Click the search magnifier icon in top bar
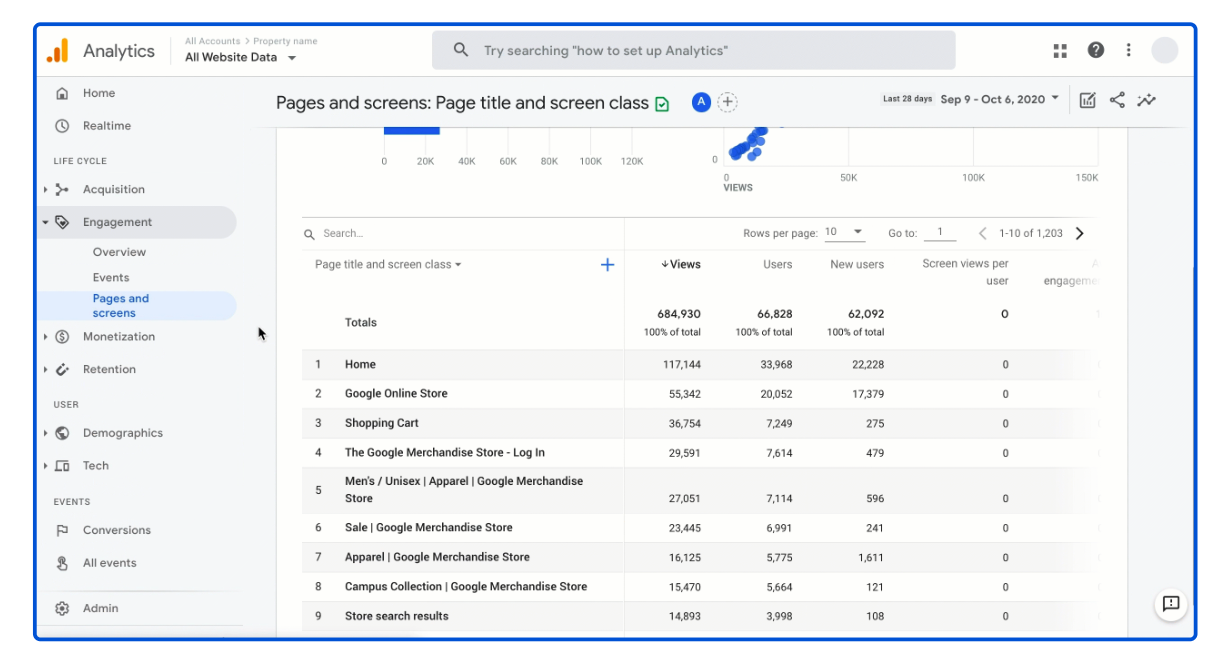The width and height of the screenshot is (1218, 657). coord(461,50)
